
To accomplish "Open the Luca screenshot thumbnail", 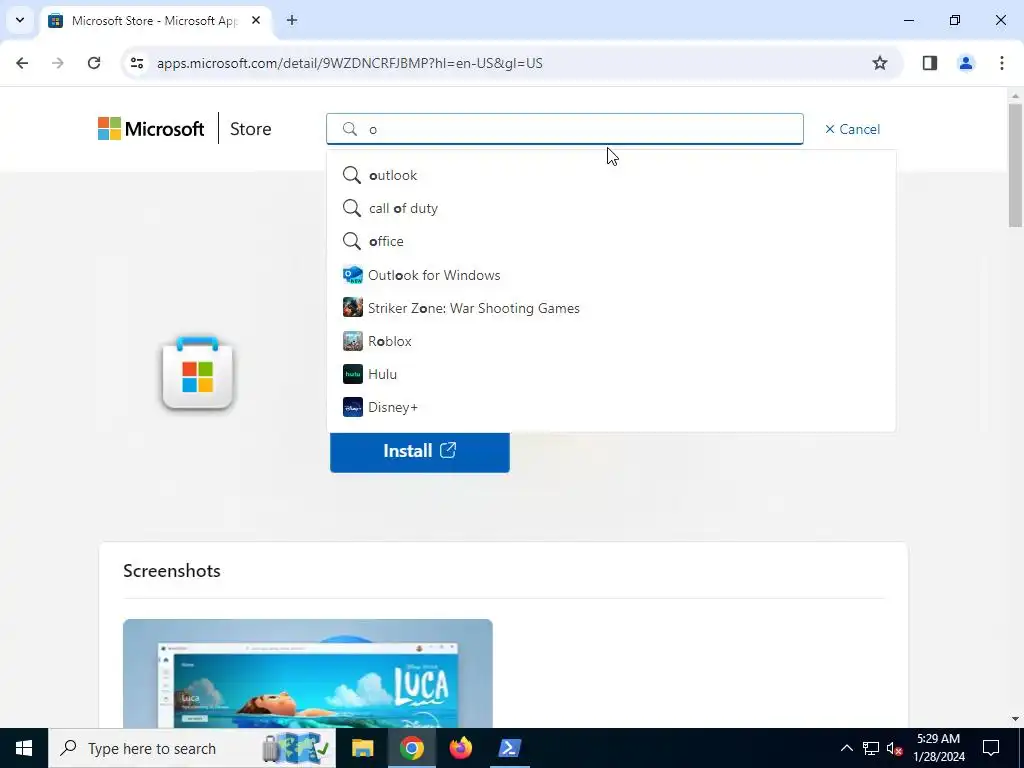I will coord(308,673).
